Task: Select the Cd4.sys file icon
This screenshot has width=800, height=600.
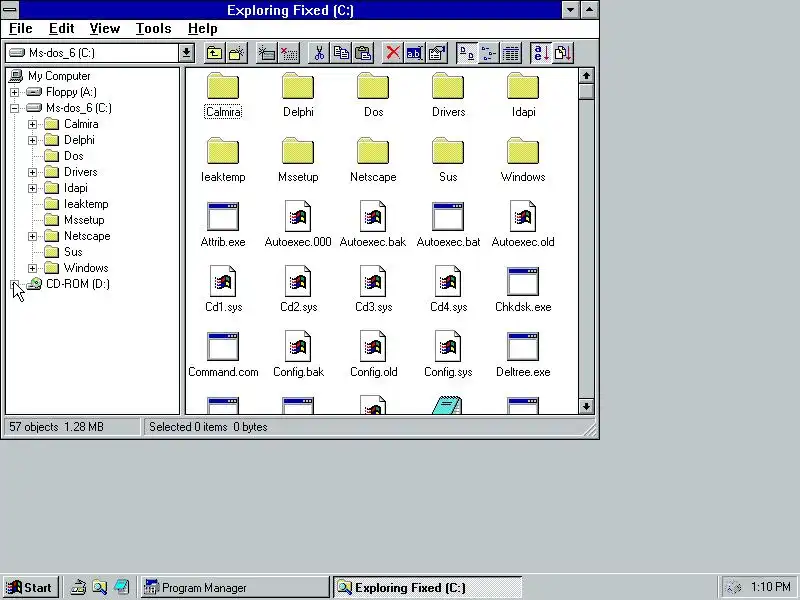Action: click(x=448, y=281)
